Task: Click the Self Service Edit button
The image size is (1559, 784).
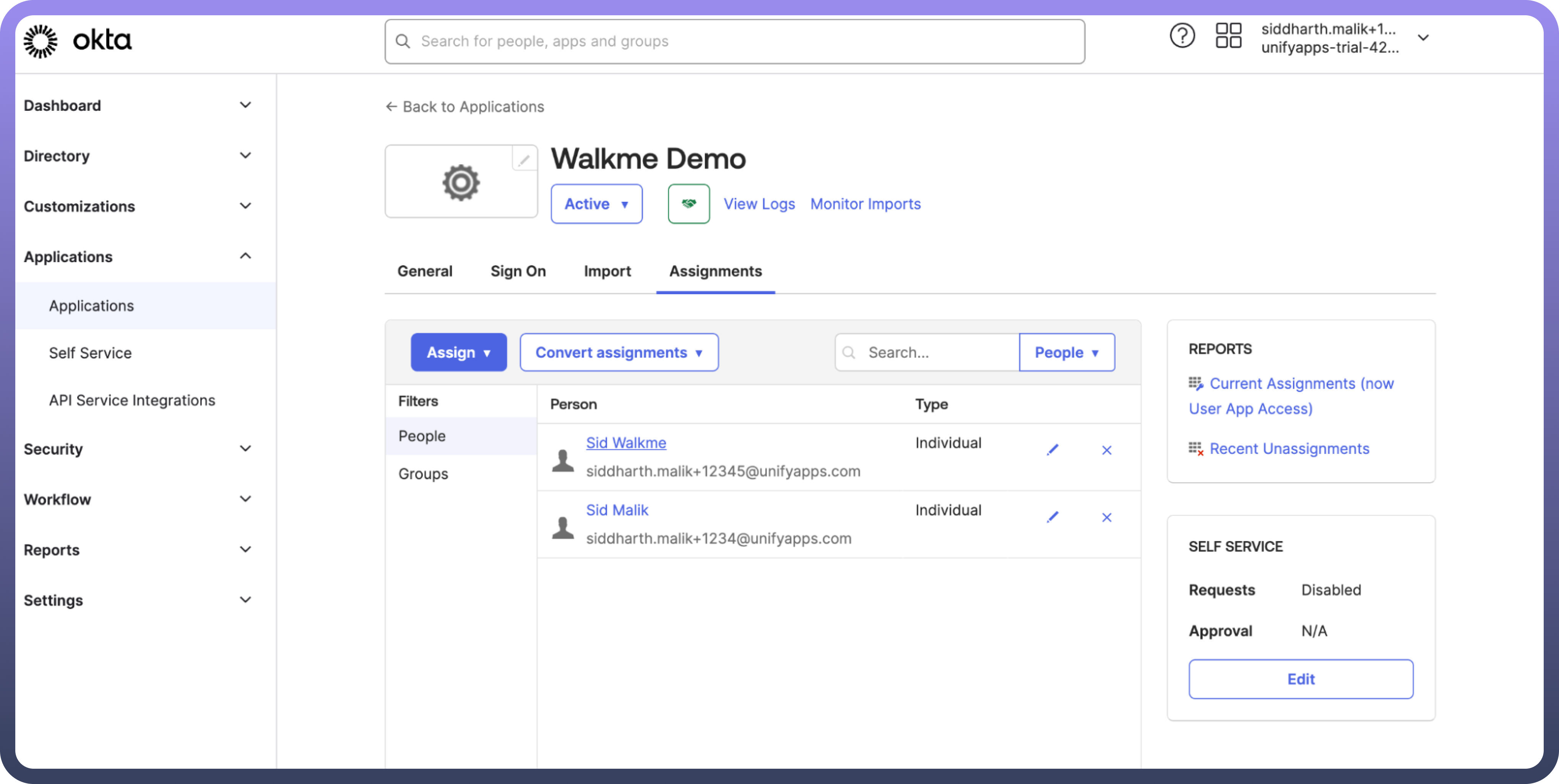Action: pyautogui.click(x=1301, y=679)
